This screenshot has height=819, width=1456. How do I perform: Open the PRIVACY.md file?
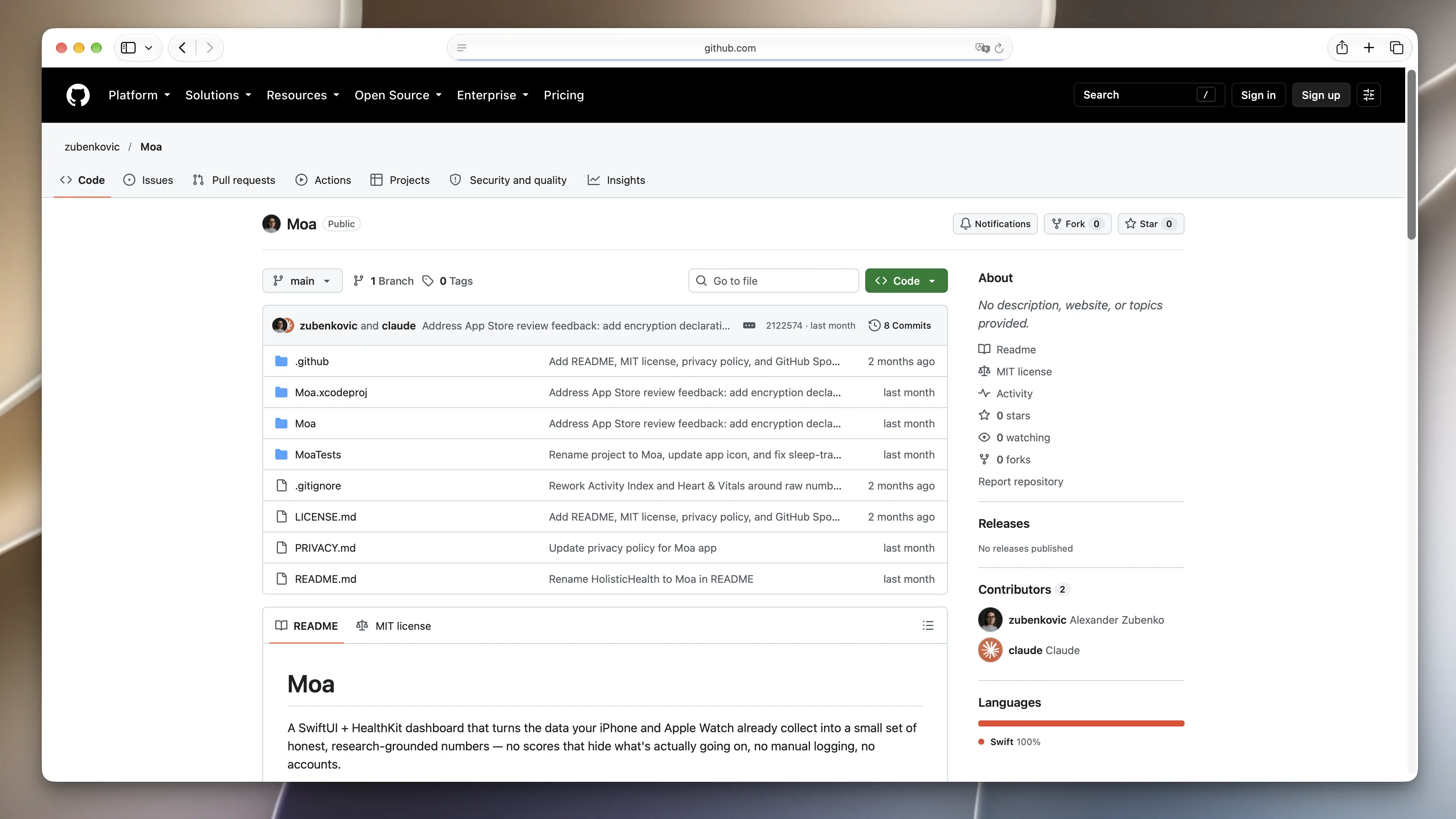point(325,548)
